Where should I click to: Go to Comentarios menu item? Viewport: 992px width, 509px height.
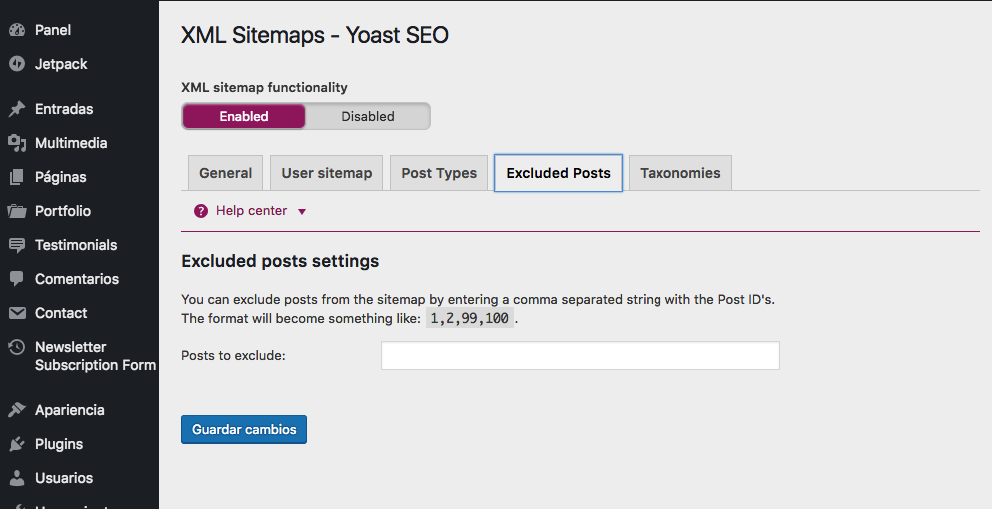tap(79, 279)
